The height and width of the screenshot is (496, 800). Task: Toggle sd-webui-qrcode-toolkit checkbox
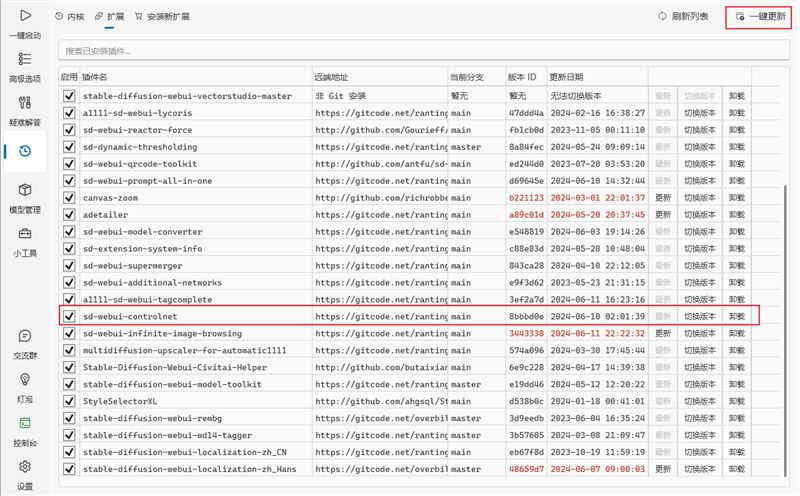(x=69, y=164)
